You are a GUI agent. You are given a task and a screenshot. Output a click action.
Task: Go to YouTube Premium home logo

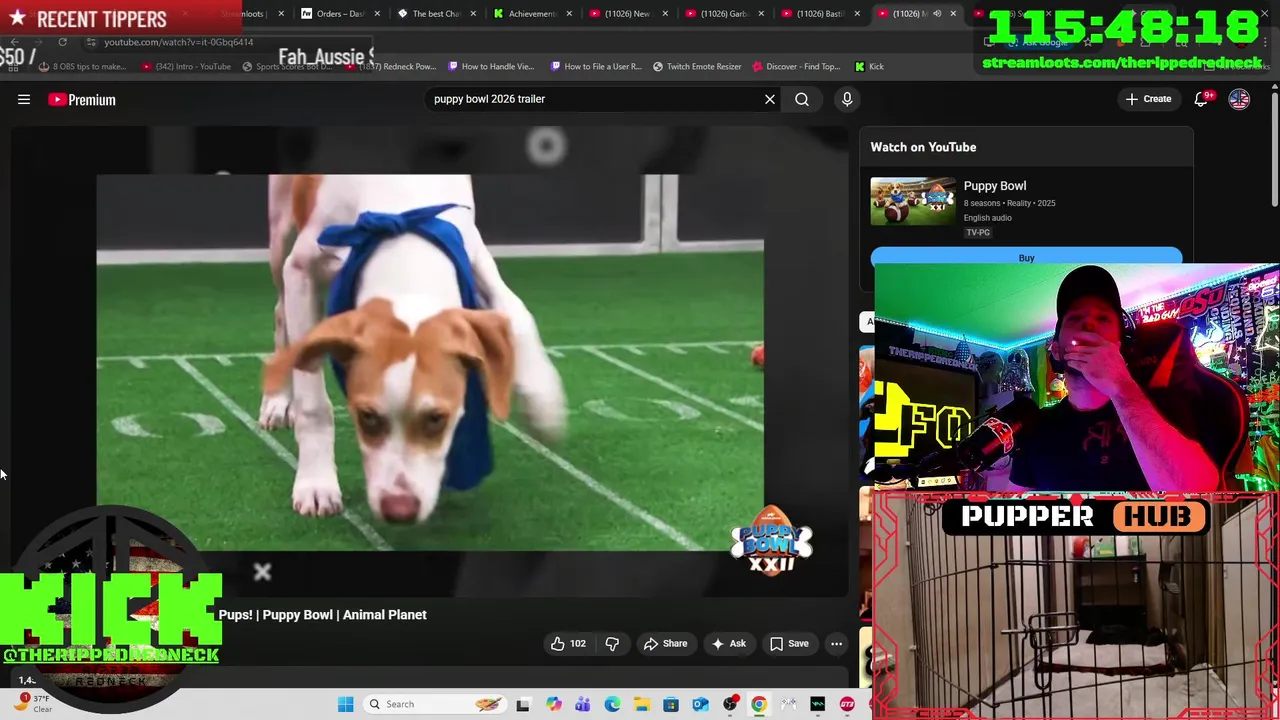[82, 99]
